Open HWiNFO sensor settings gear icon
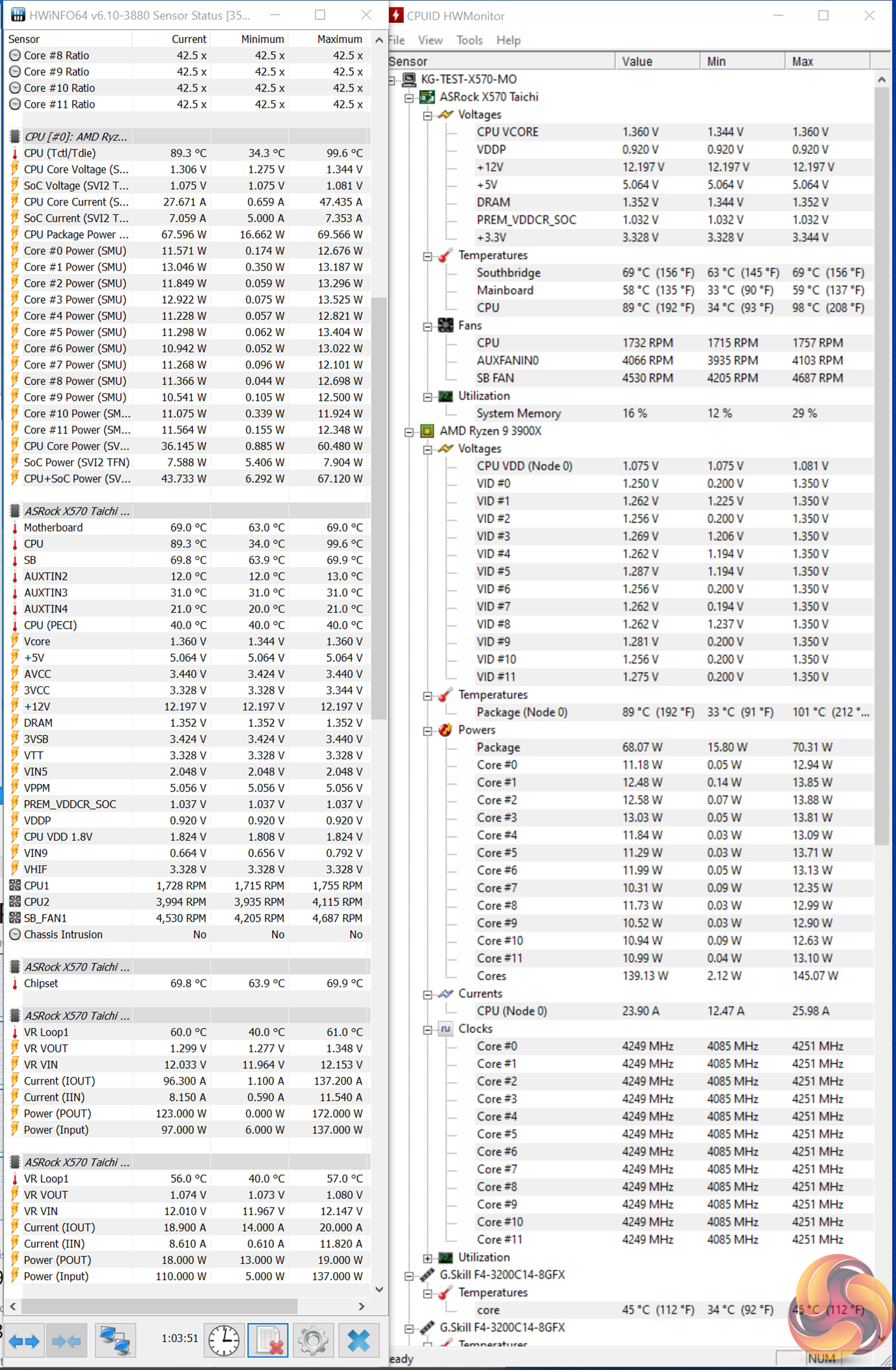Image resolution: width=896 pixels, height=1370 pixels. 313,1340
